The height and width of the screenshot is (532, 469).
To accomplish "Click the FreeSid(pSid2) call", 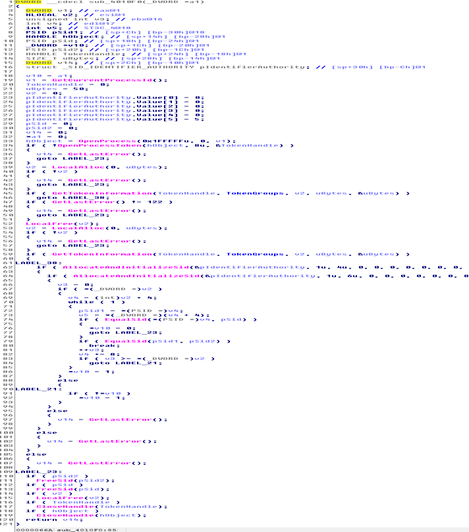I will pyautogui.click(x=75, y=480).
